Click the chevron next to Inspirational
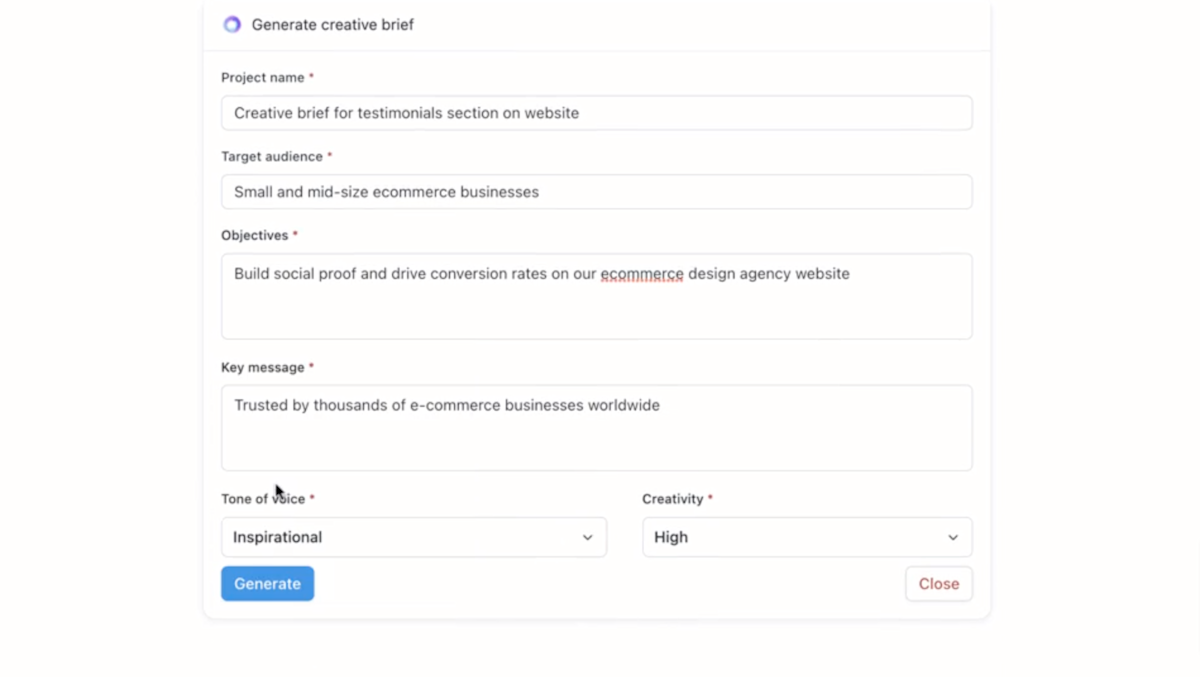The image size is (1200, 677). pos(588,537)
